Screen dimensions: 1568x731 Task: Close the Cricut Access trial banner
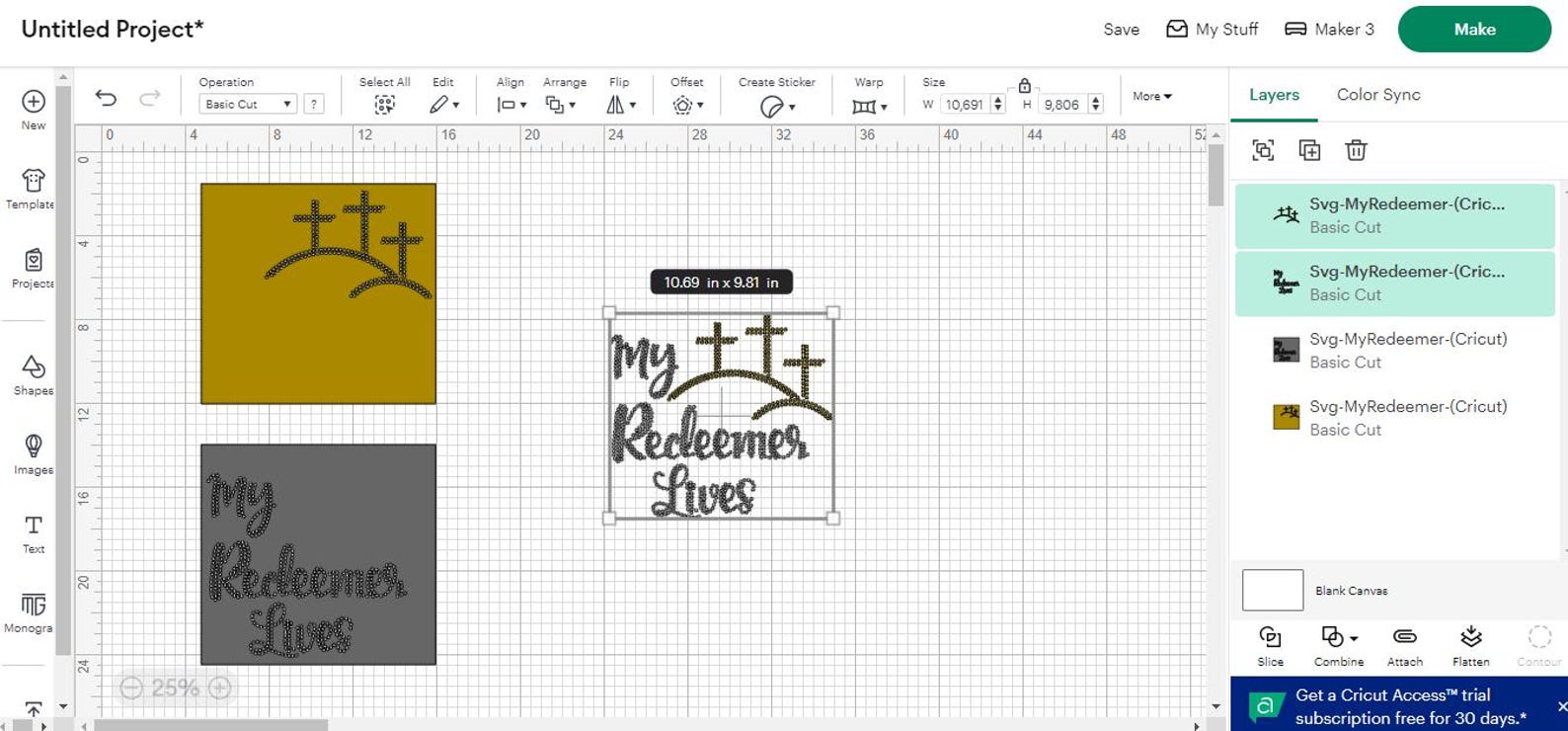tap(1561, 706)
